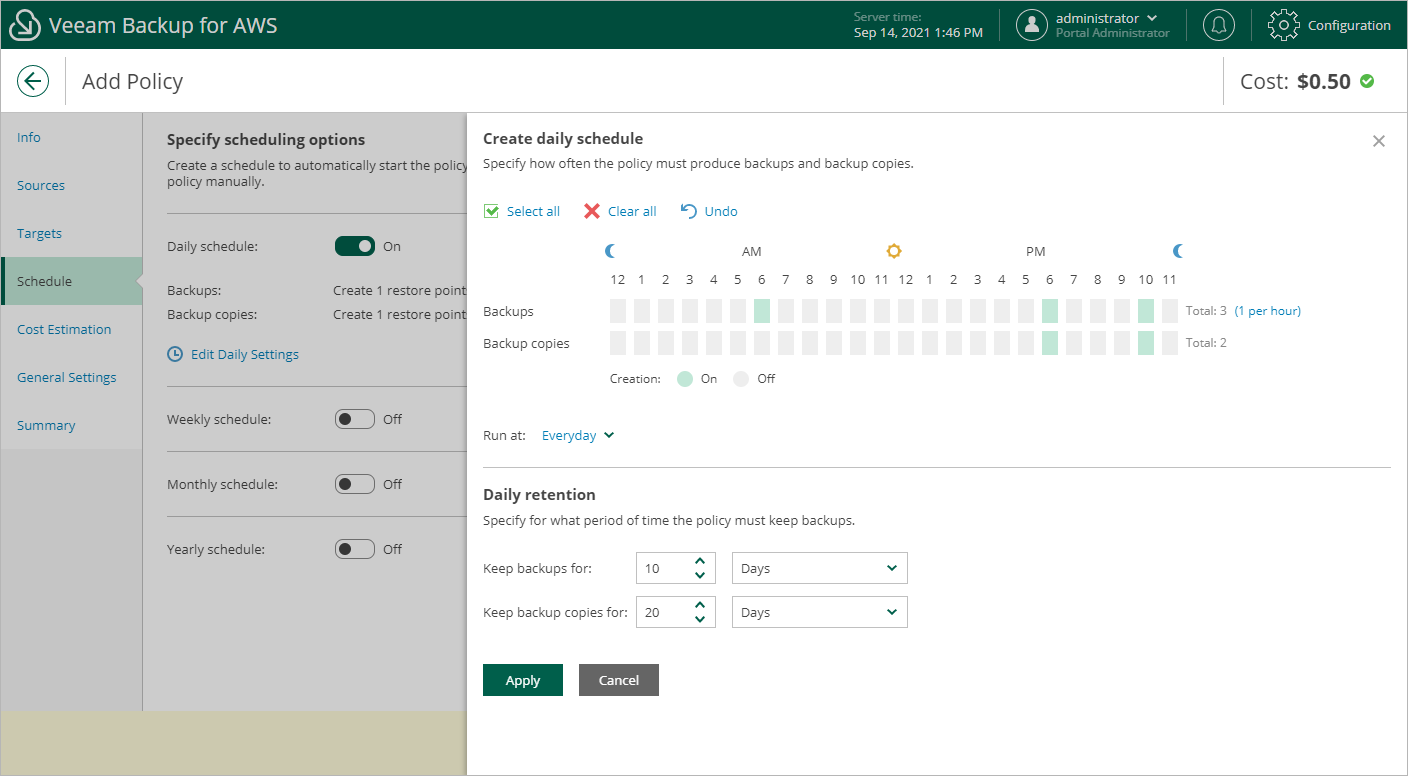Disable the Backups 10 PM hour cell
This screenshot has height=776, width=1408.
click(x=1146, y=311)
